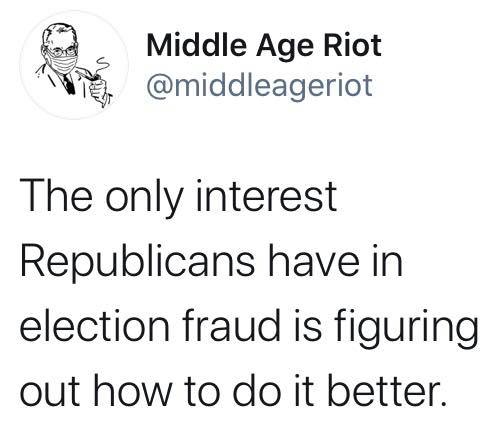This screenshot has width=496, height=444.
Task: Click the @ symbol of the handle
Action: tap(160, 87)
